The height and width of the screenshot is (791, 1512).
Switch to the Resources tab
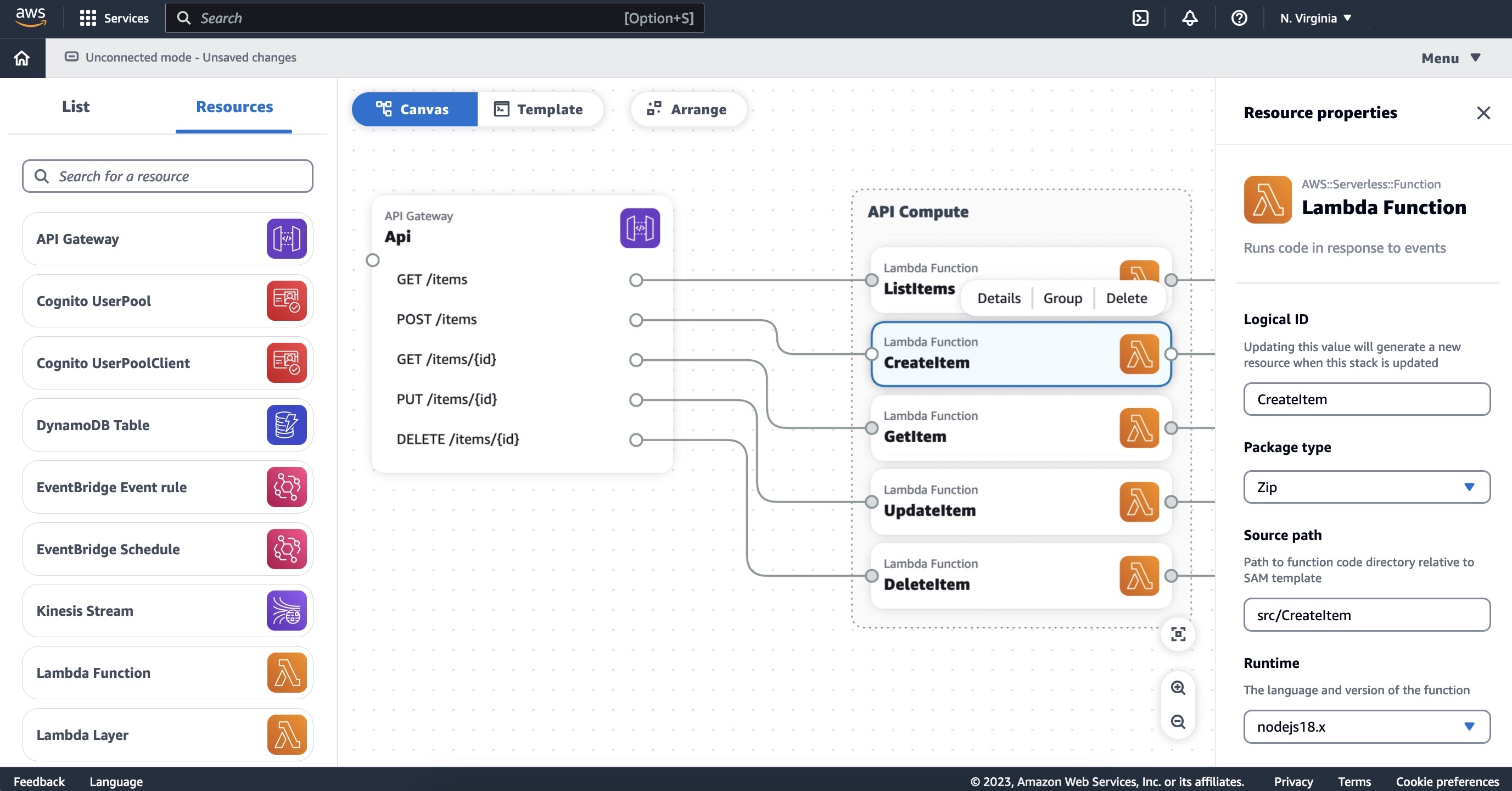tap(234, 107)
